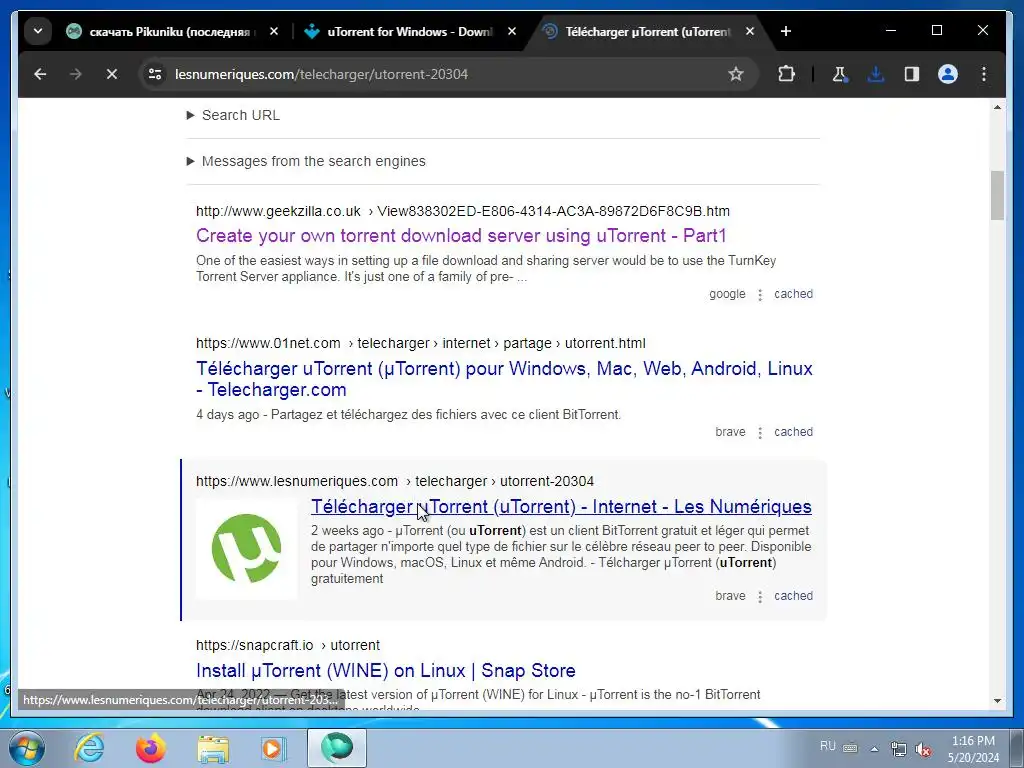Viewport: 1024px width, 768px height.
Task: Open cached copy of 01net result
Action: click(793, 432)
